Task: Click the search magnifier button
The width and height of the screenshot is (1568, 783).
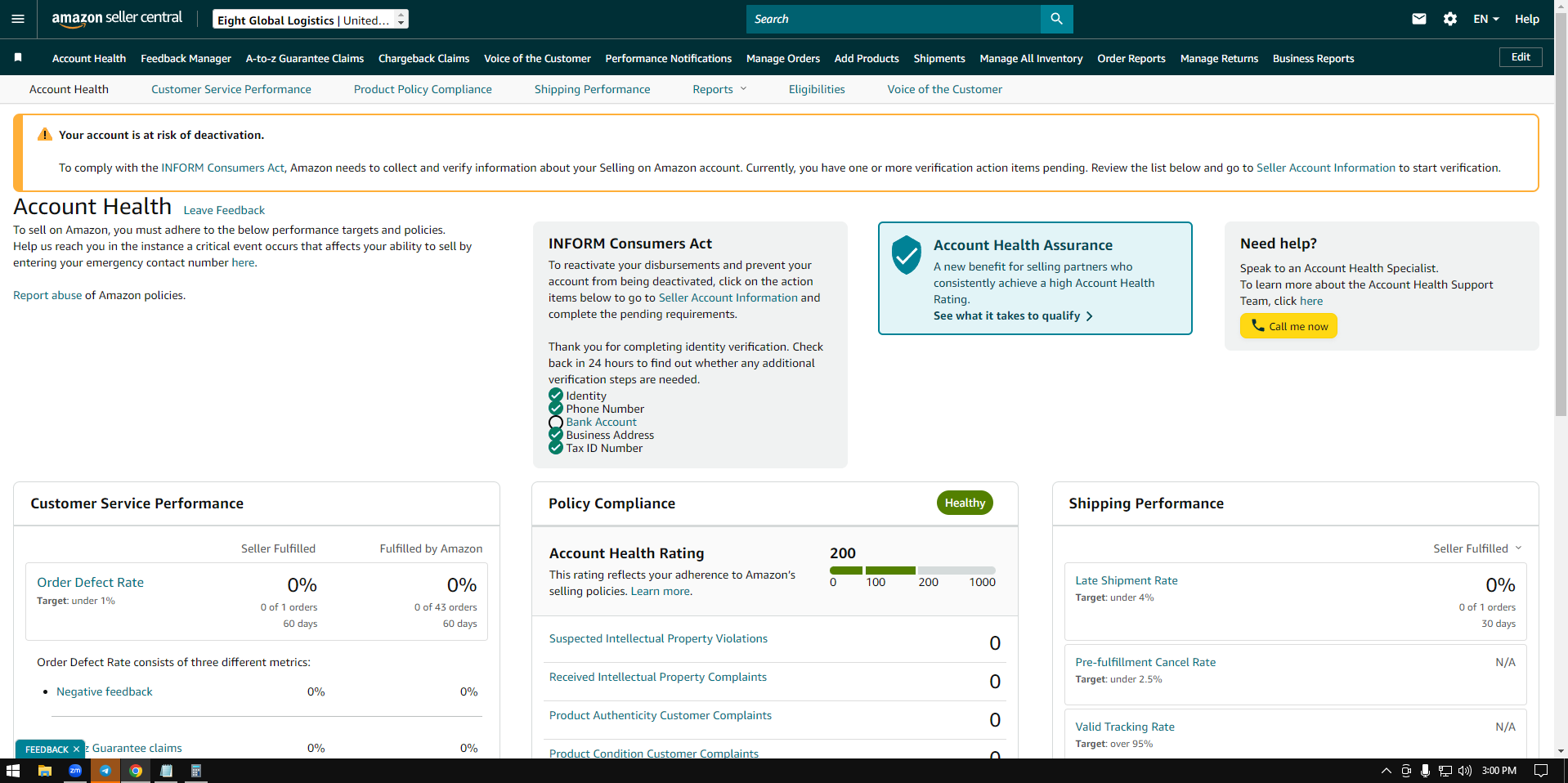Action: click(1056, 19)
